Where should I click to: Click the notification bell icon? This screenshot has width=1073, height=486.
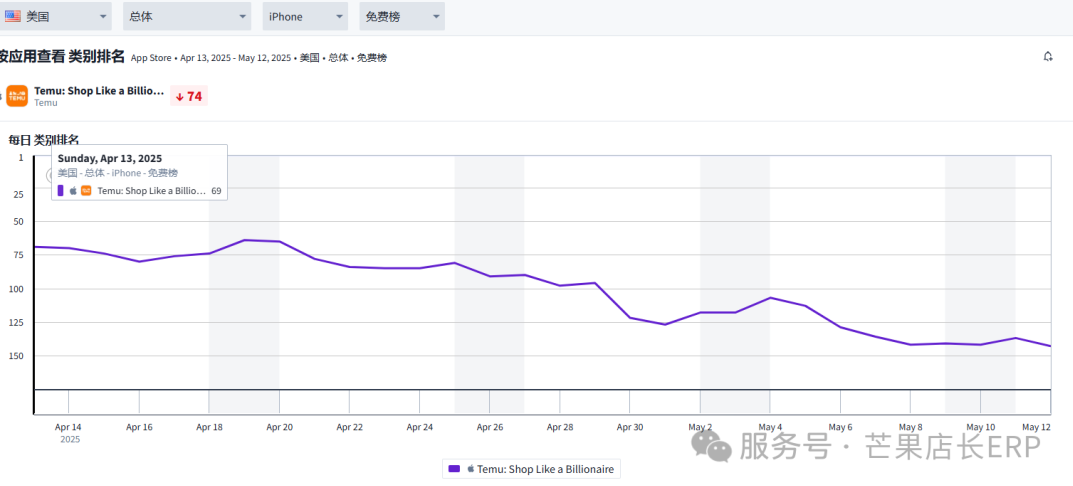tap(1048, 57)
